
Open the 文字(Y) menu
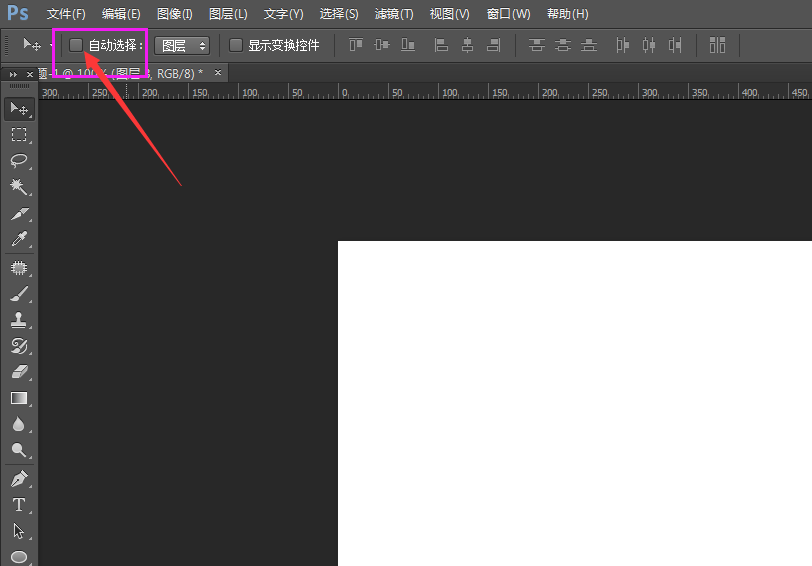[x=284, y=14]
